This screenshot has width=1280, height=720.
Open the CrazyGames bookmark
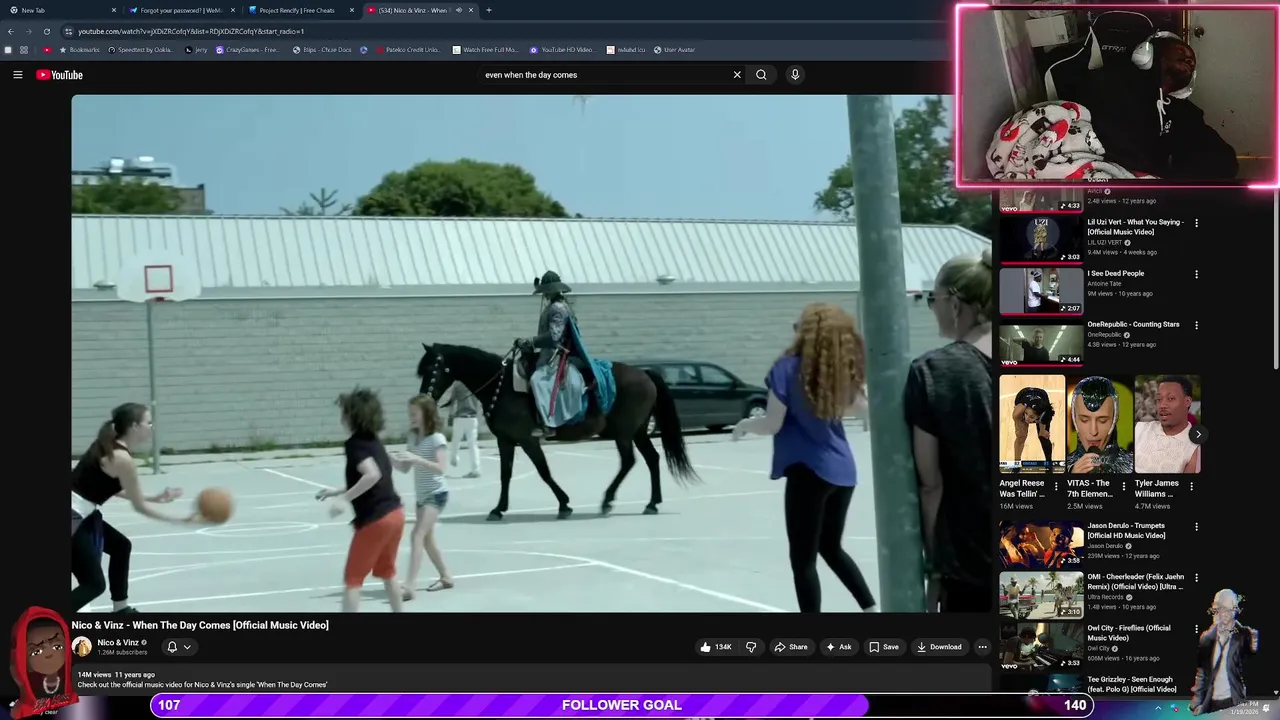[x=248, y=50]
